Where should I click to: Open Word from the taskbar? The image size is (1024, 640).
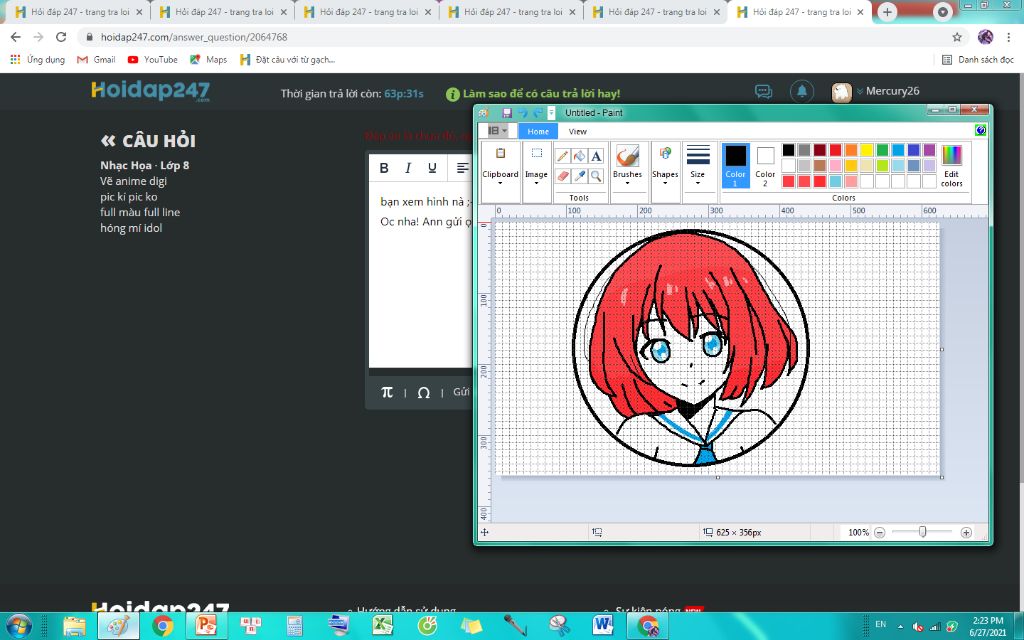pos(603,625)
